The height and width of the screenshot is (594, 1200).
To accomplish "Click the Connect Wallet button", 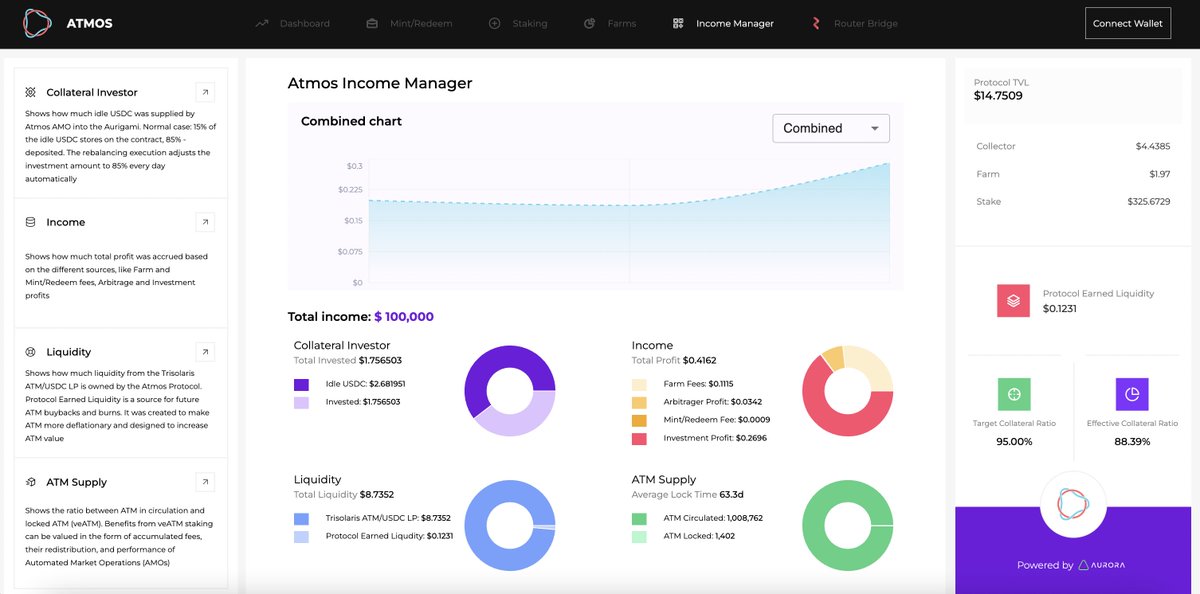I will coord(1128,23).
